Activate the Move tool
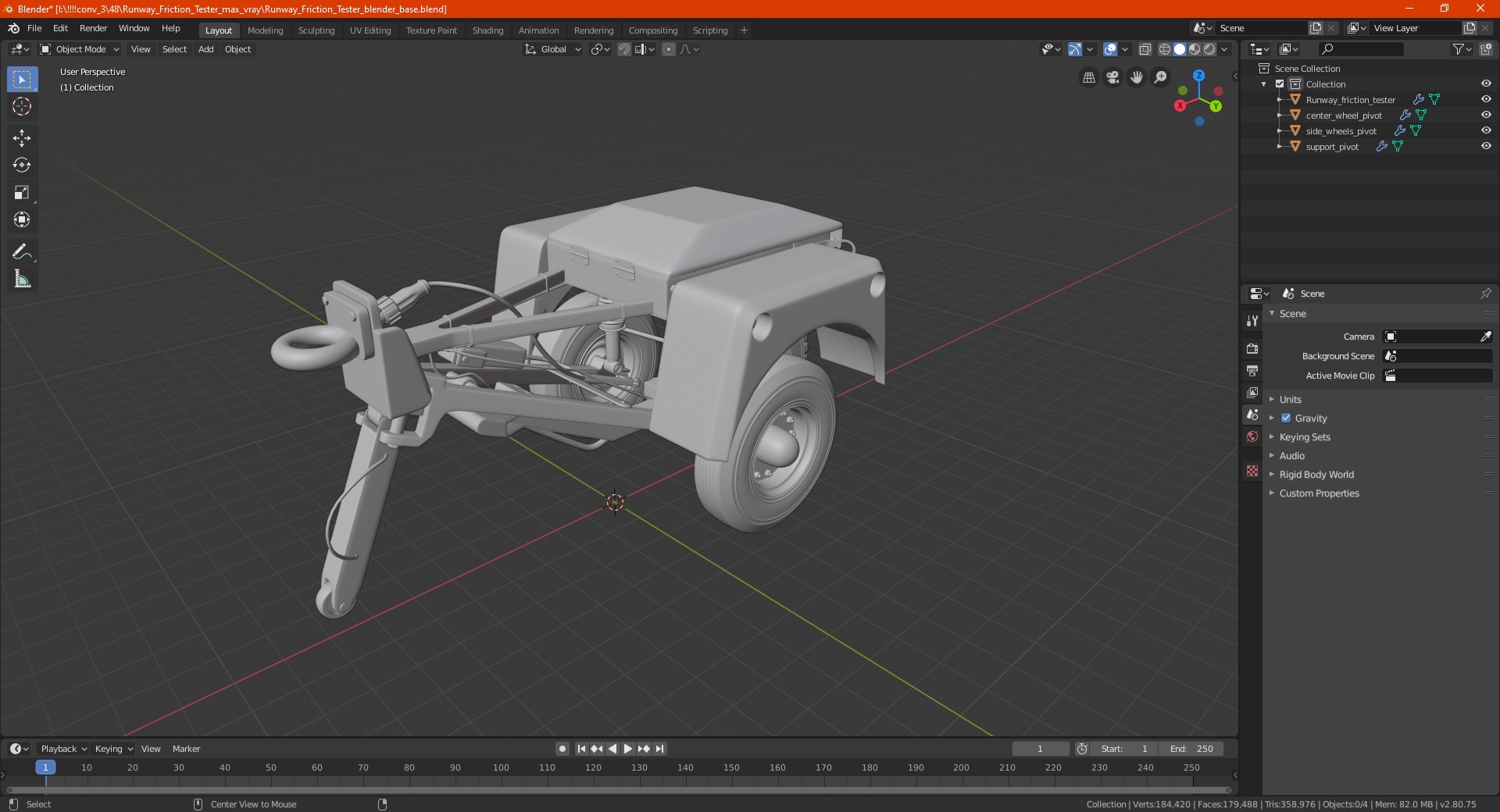The image size is (1500, 812). click(22, 138)
